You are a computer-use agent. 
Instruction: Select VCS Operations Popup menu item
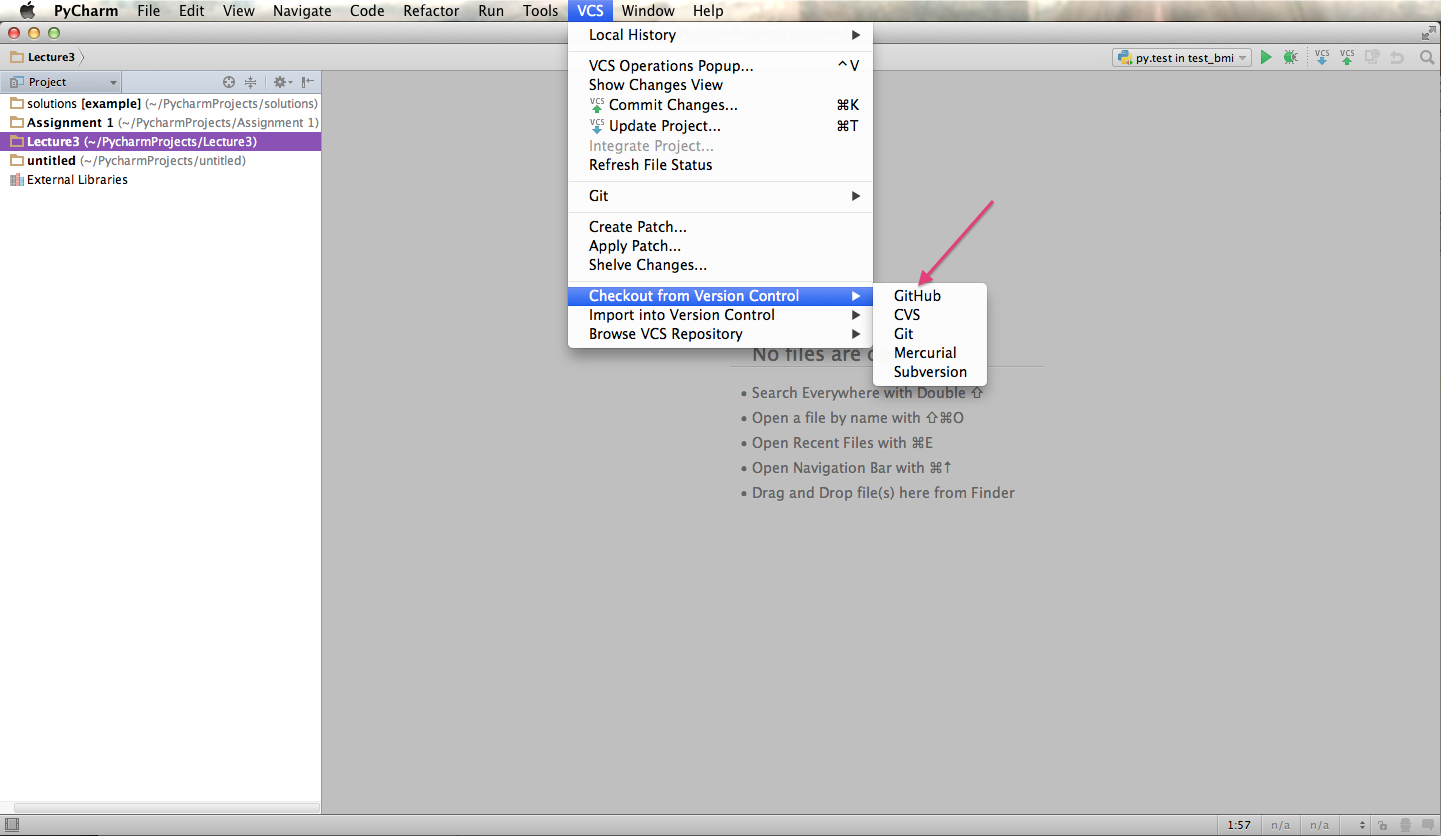(720, 66)
